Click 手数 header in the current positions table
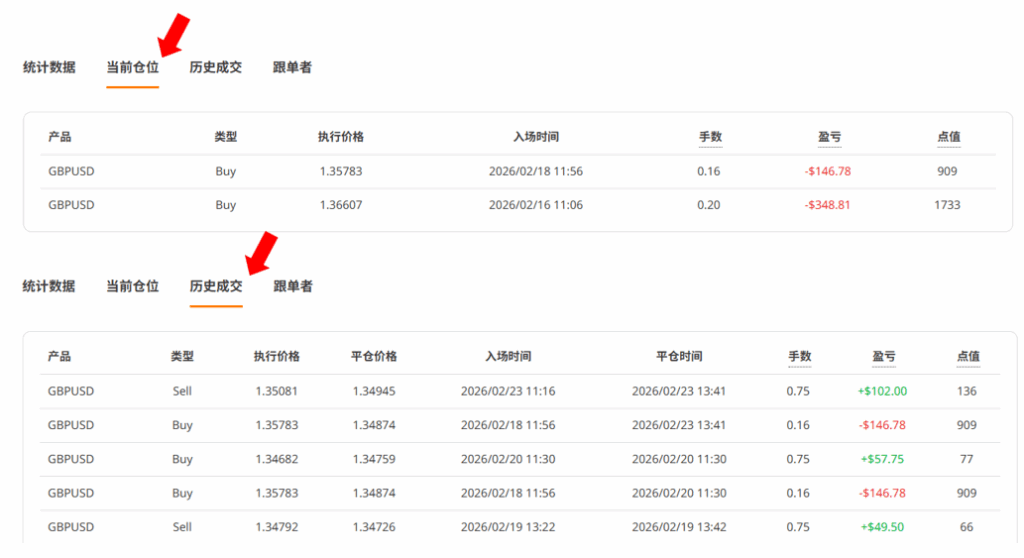Screen dimensions: 1024x558 710,137
